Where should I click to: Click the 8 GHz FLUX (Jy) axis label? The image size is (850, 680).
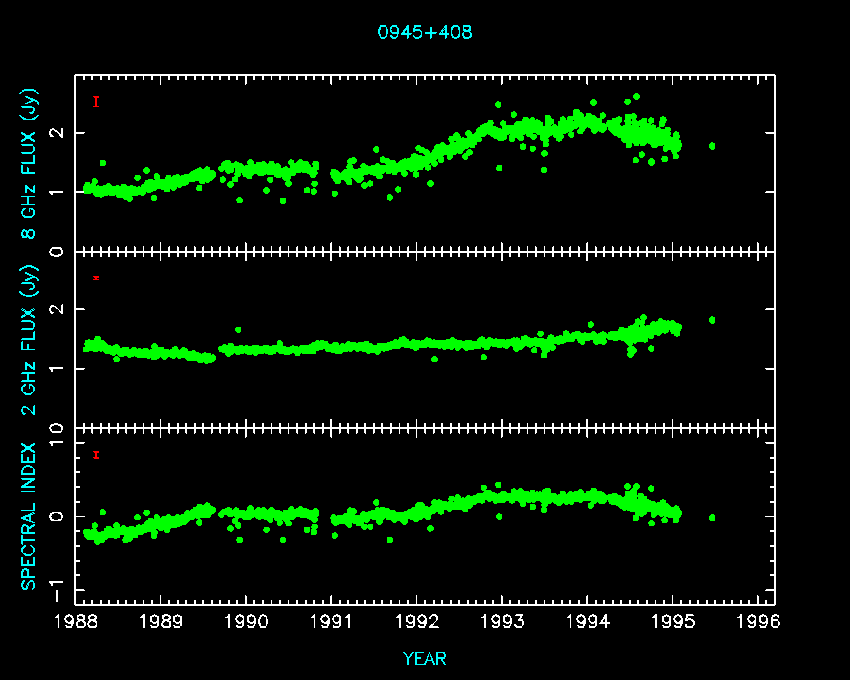[x=30, y=164]
